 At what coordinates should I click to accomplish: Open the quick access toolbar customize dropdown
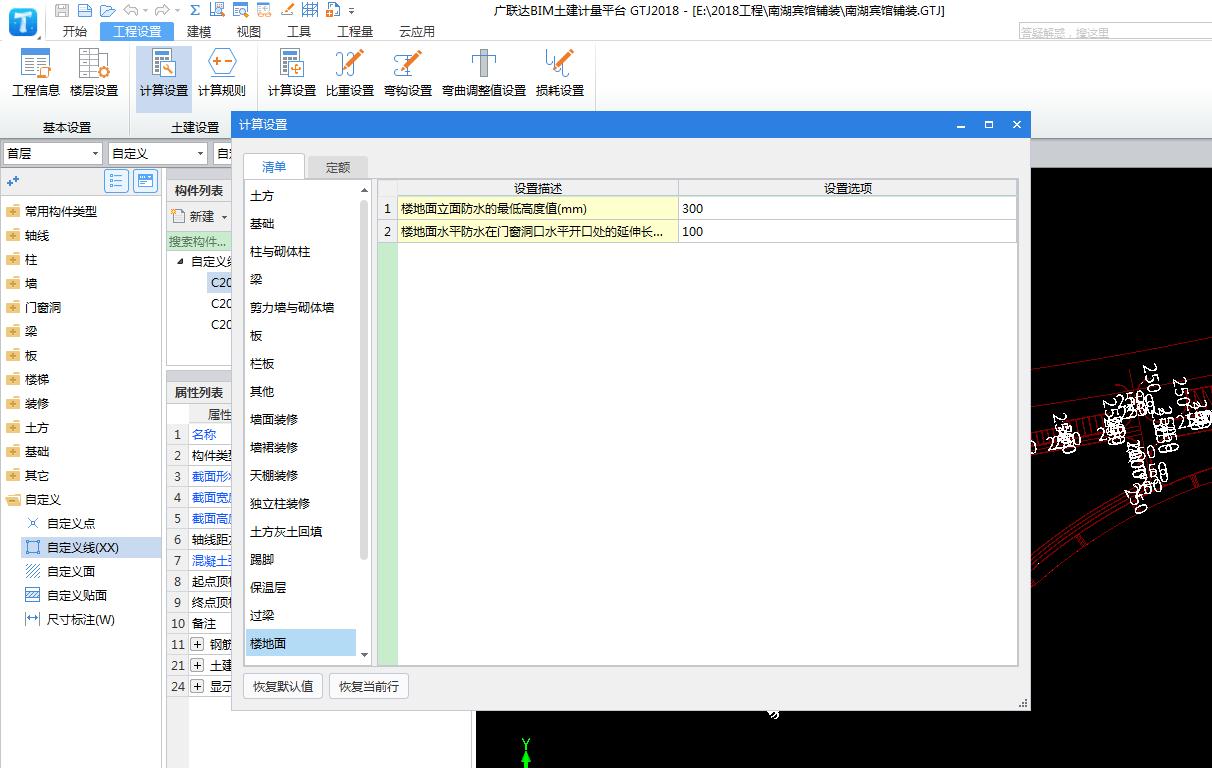click(352, 11)
